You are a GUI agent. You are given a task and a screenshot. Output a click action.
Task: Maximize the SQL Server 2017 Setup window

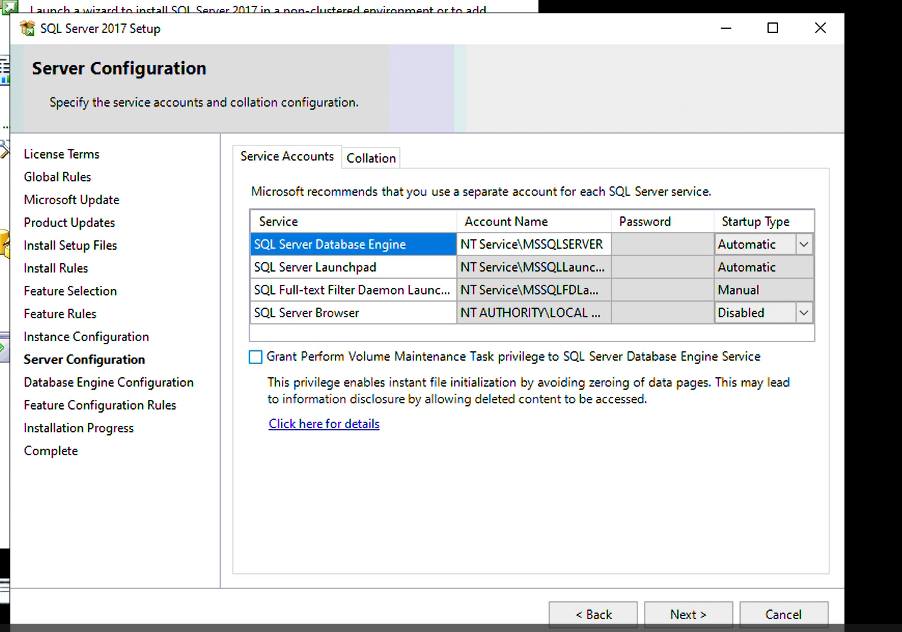[x=773, y=28]
